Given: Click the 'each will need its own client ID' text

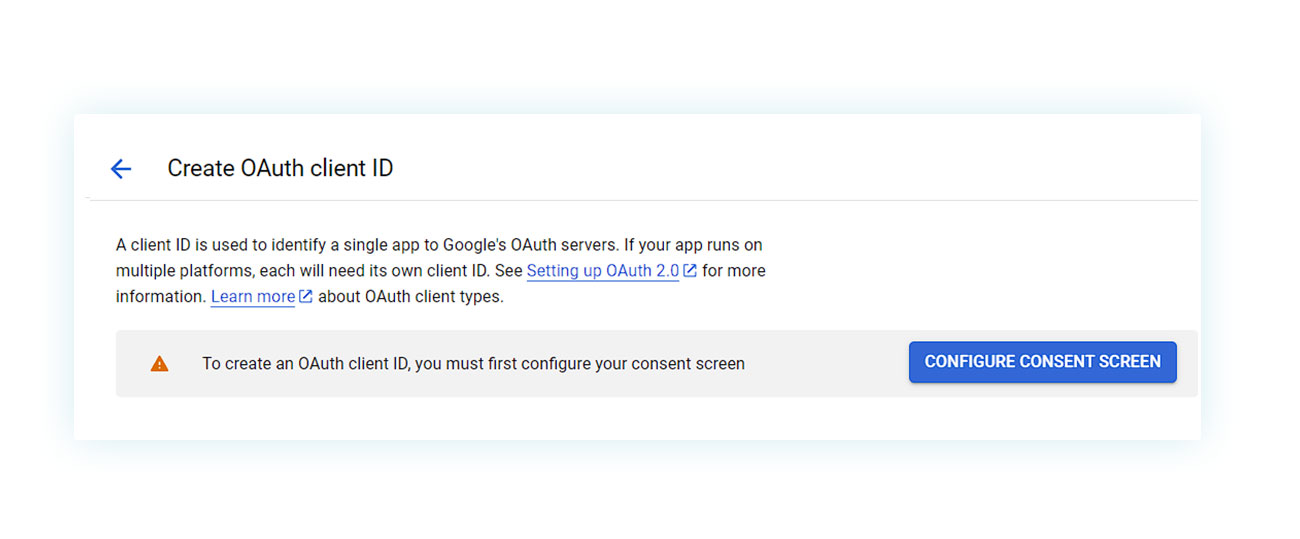Looking at the screenshot, I should click(374, 271).
